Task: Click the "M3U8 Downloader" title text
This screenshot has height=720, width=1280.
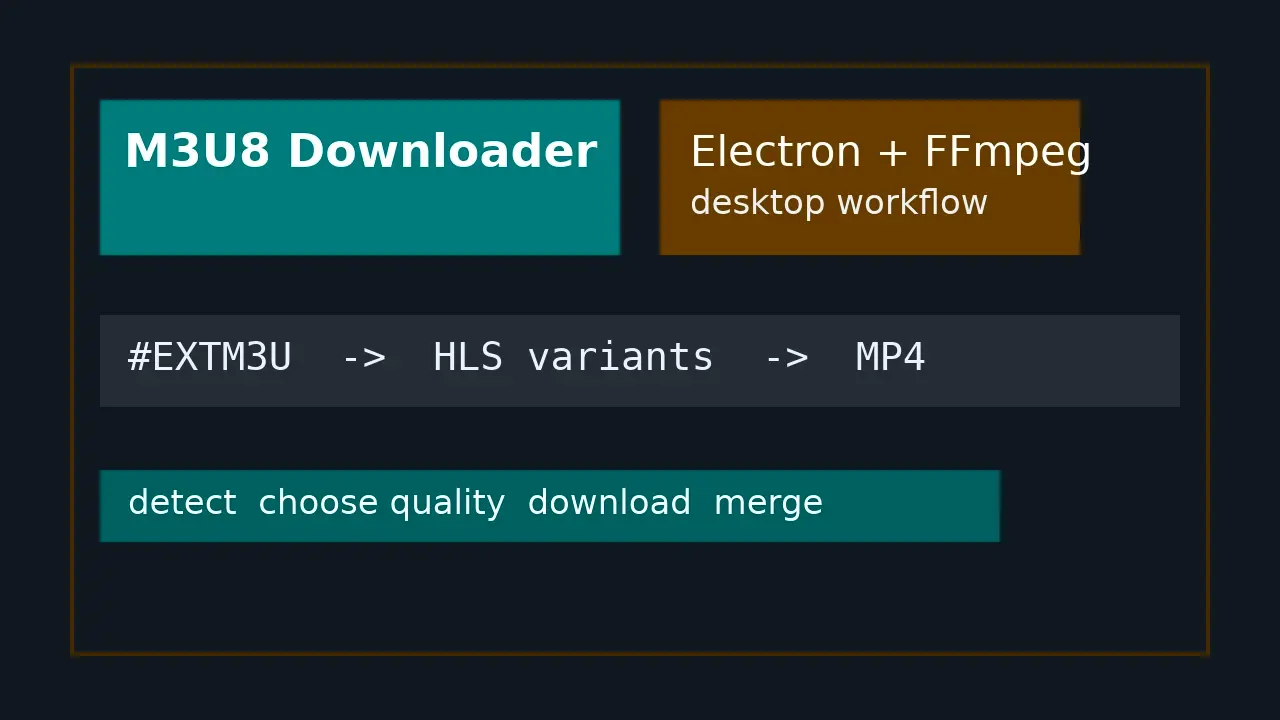Action: tap(360, 152)
